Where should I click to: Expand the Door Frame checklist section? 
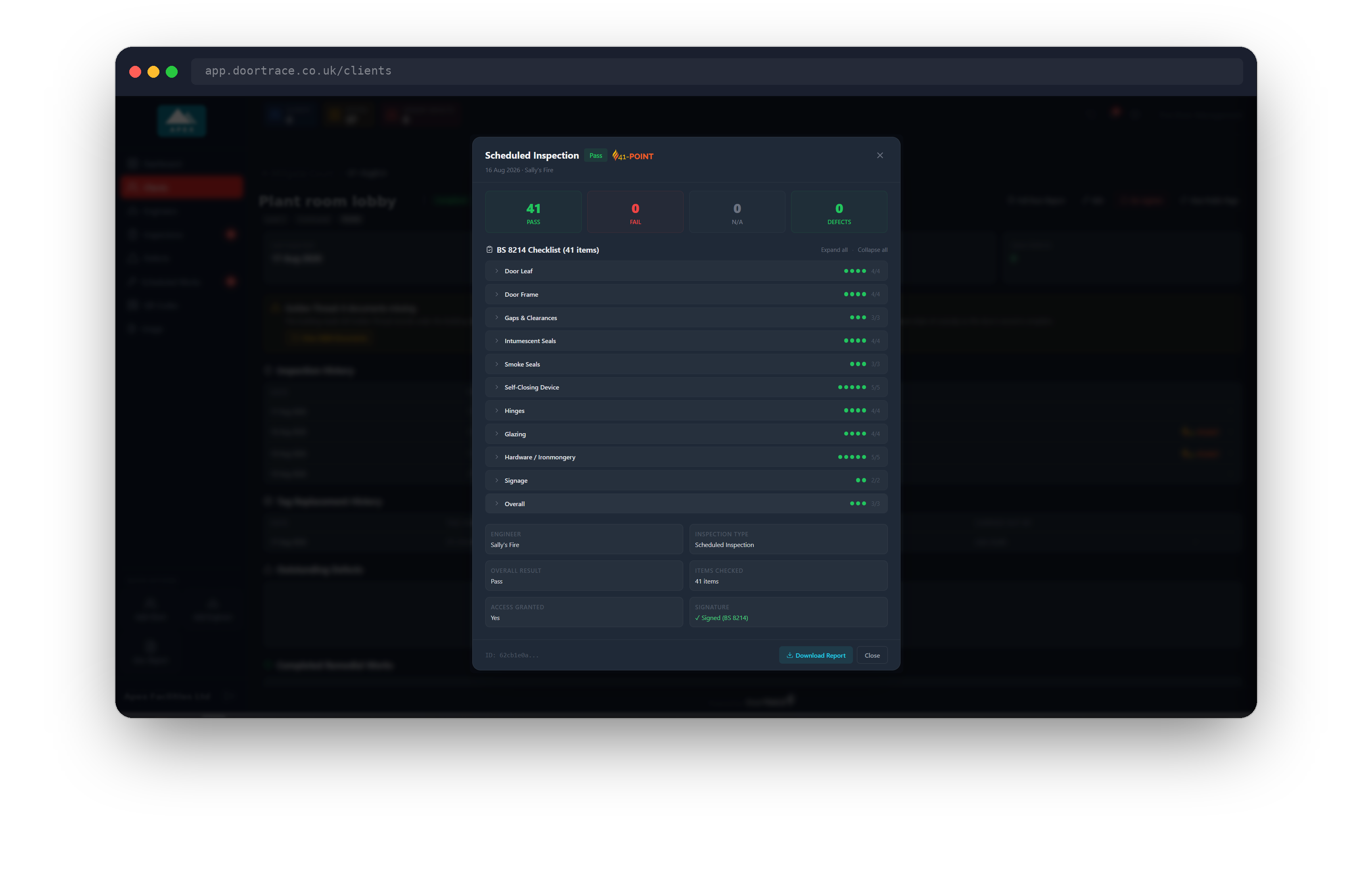click(x=686, y=294)
